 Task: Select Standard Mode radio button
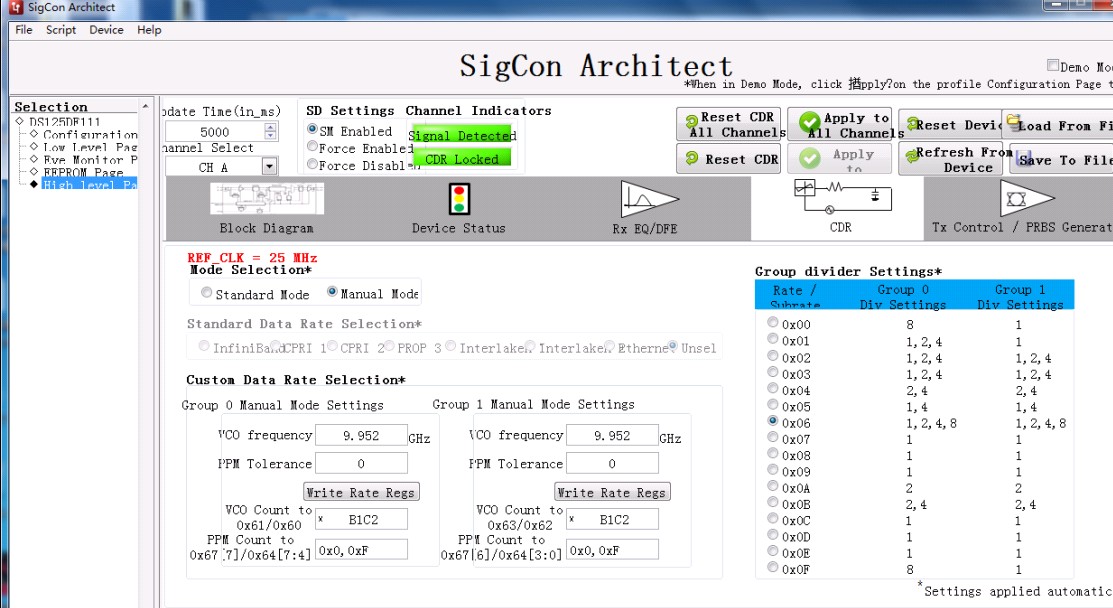[x=207, y=292]
